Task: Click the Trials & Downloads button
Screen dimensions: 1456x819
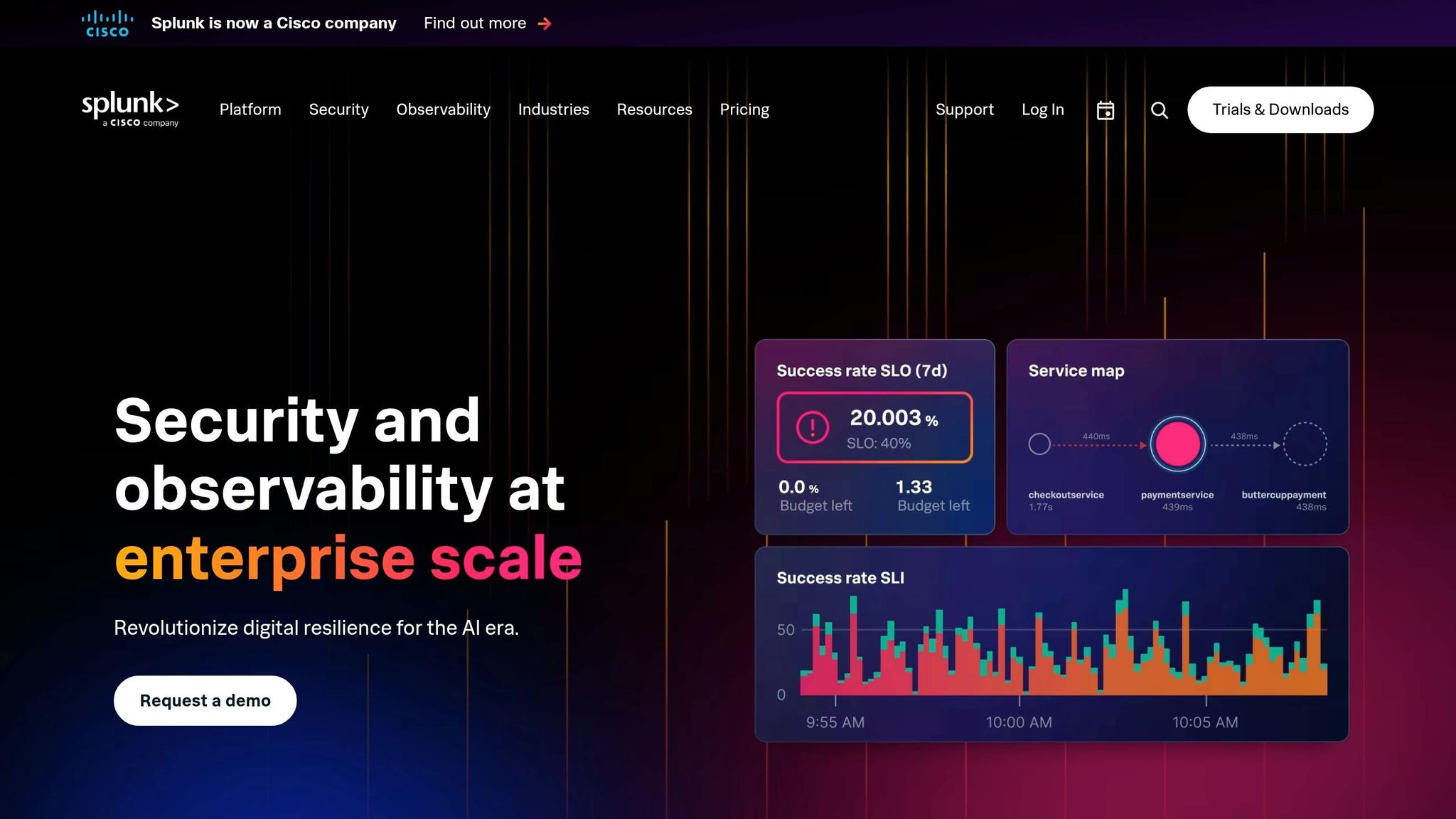Action: (x=1280, y=109)
